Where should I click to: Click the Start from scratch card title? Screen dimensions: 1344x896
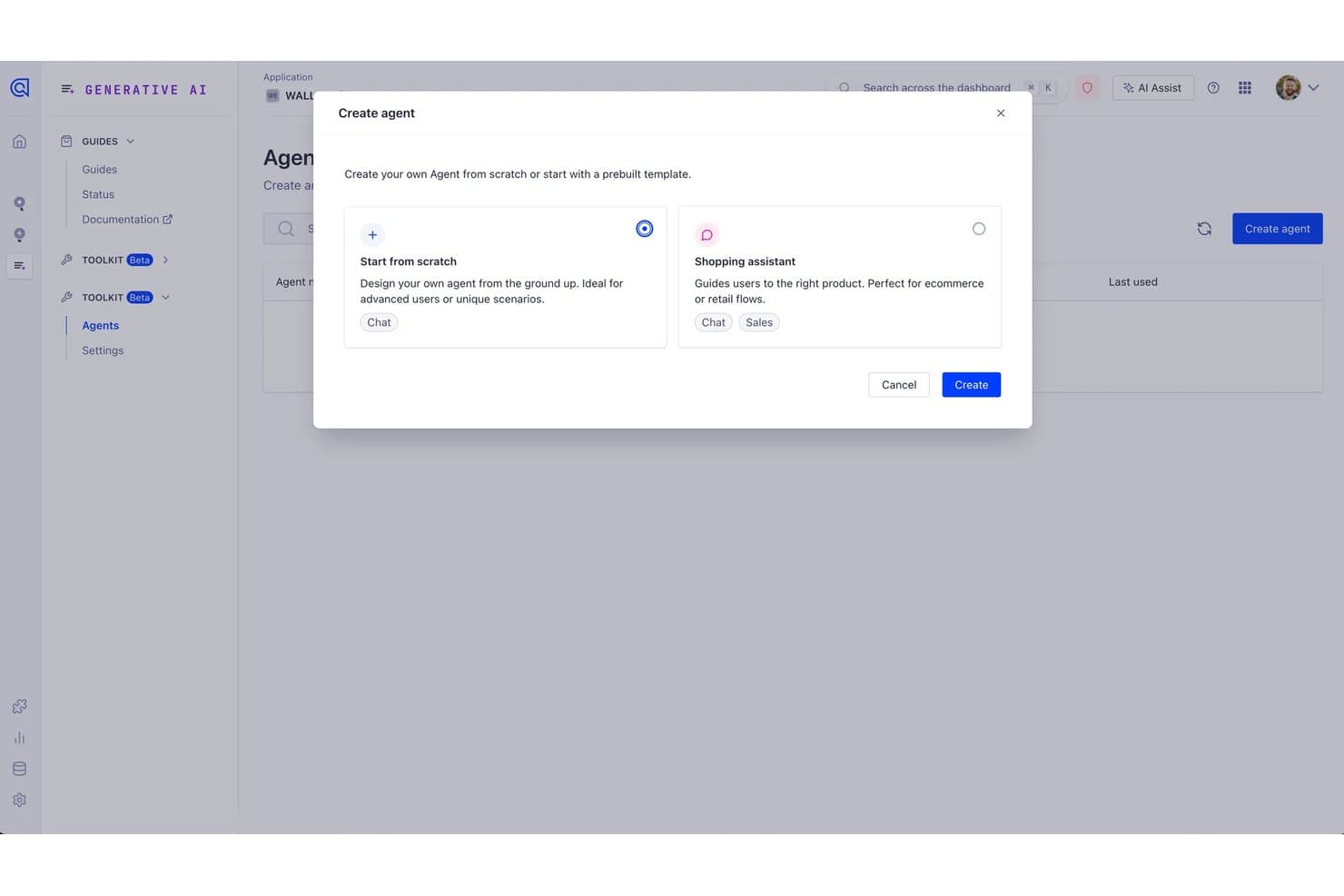tap(409, 261)
